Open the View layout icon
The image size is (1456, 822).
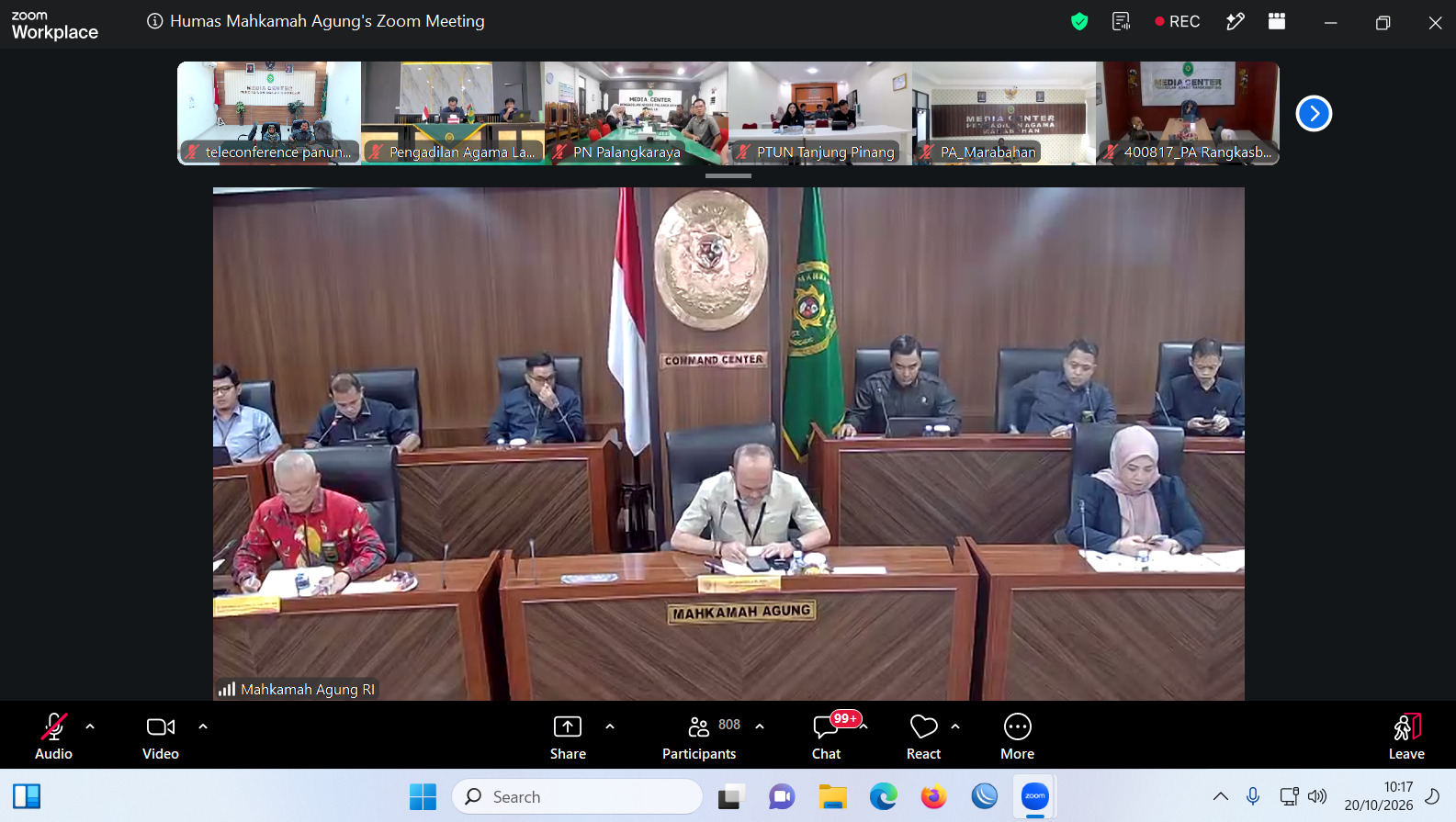[1277, 21]
